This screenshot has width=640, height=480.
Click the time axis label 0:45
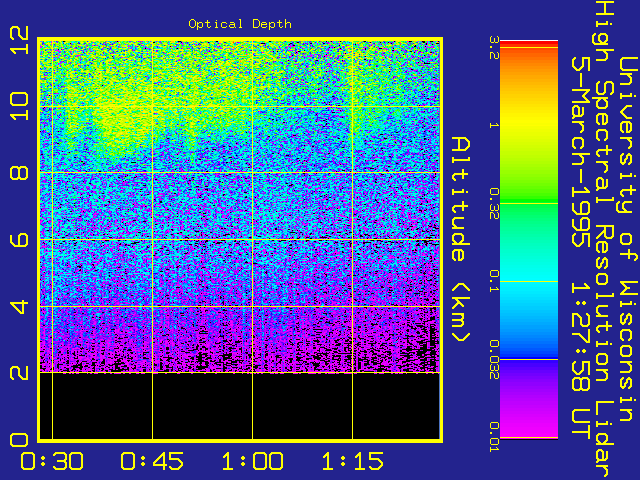(x=152, y=462)
